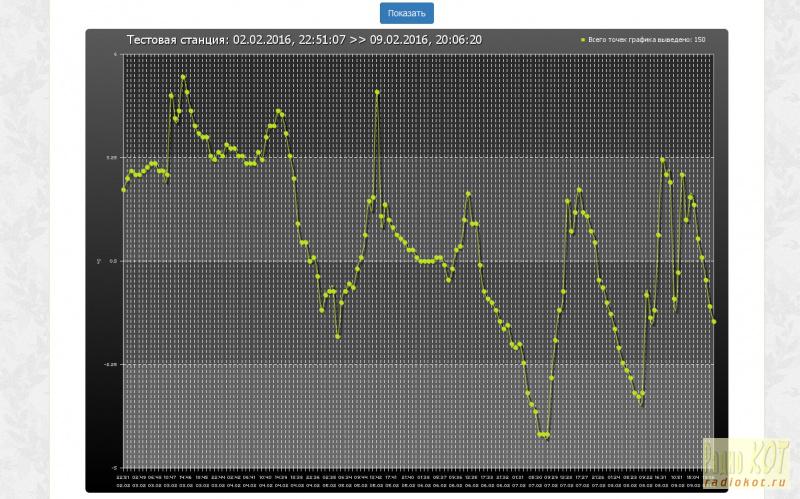Screen dimensions: 800x499
Task: Click the Y axis title letter
Action: (x=99, y=261)
